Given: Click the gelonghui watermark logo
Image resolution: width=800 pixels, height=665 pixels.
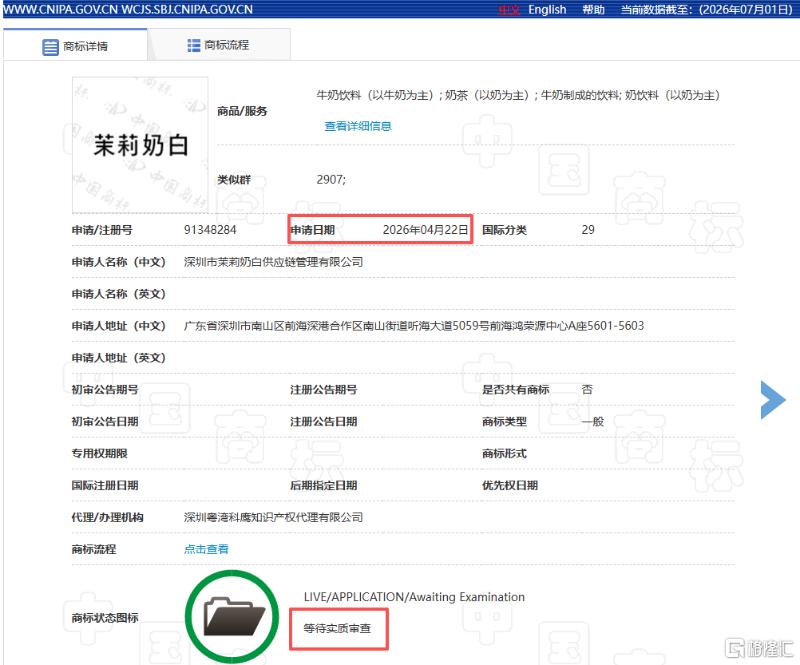Looking at the screenshot, I should pos(758,648).
